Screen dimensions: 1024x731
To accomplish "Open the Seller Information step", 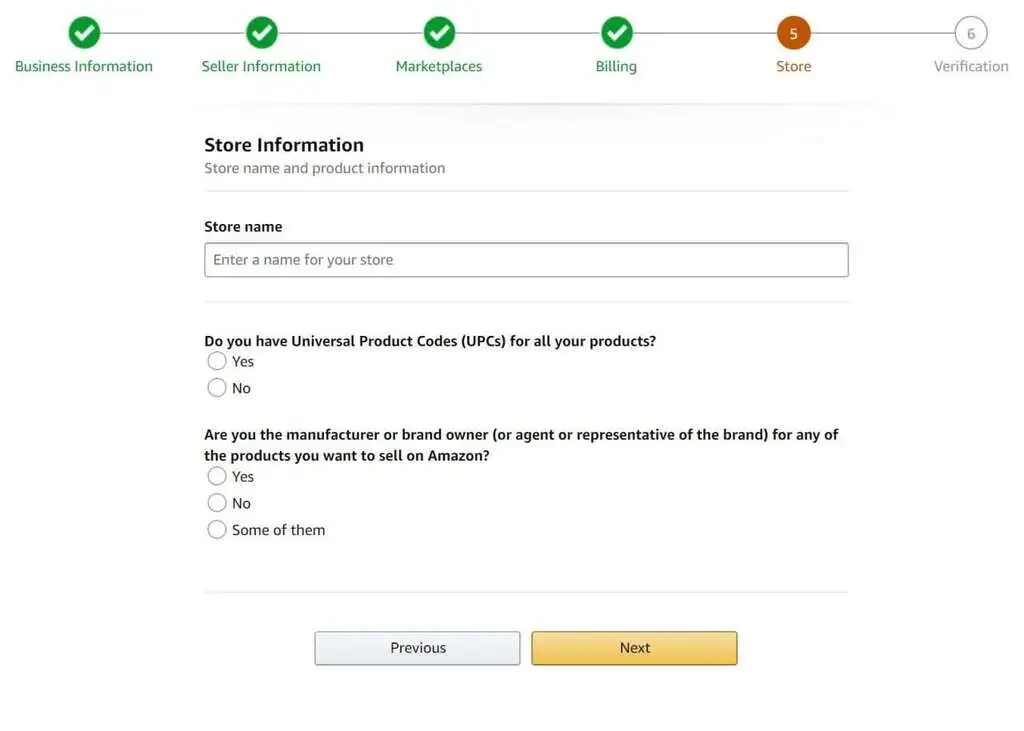I will point(261,66).
